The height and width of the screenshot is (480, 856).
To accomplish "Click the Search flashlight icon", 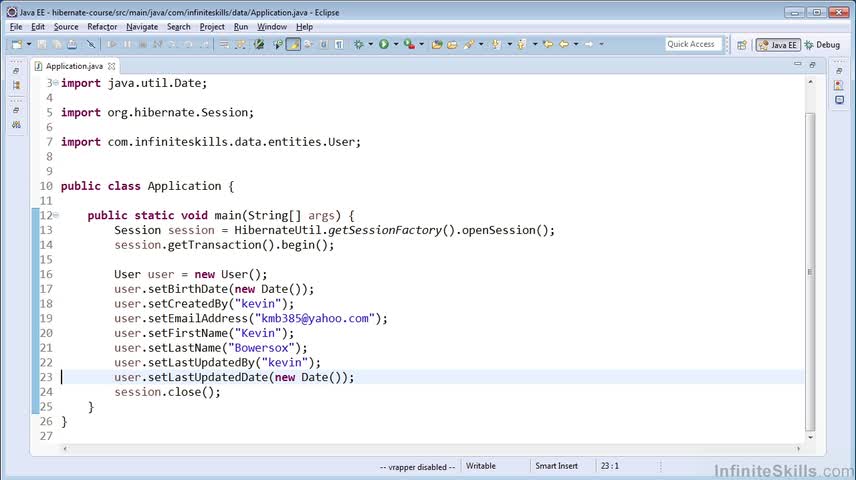I will [x=468, y=44].
